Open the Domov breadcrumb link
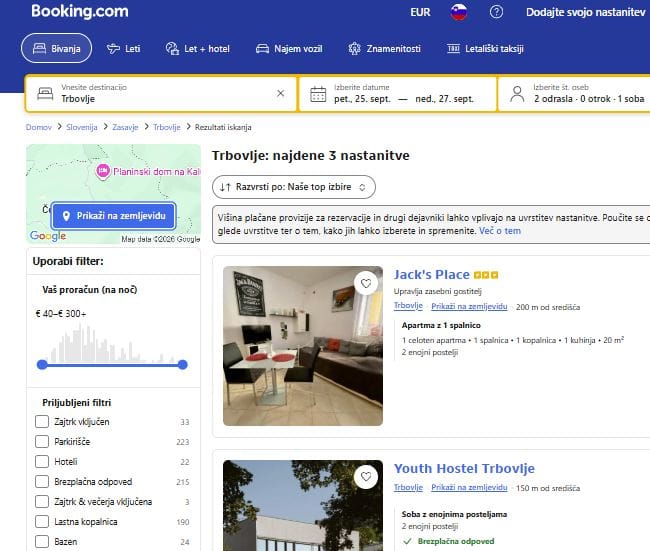The image size is (650, 551). click(x=39, y=127)
